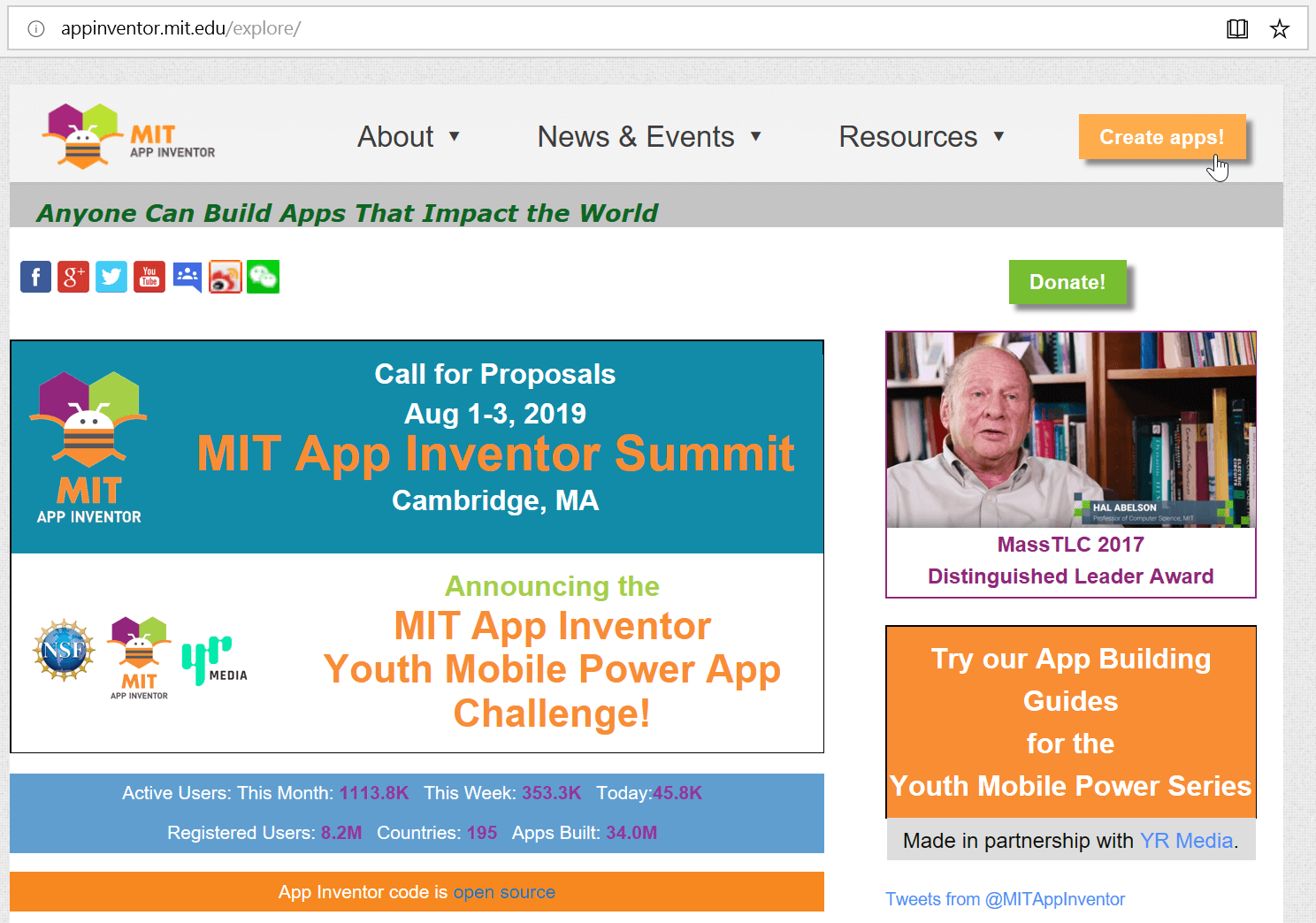Screen dimensions: 1316x923
Task: Open the App Building Guides orange box
Action: [x=1071, y=722]
